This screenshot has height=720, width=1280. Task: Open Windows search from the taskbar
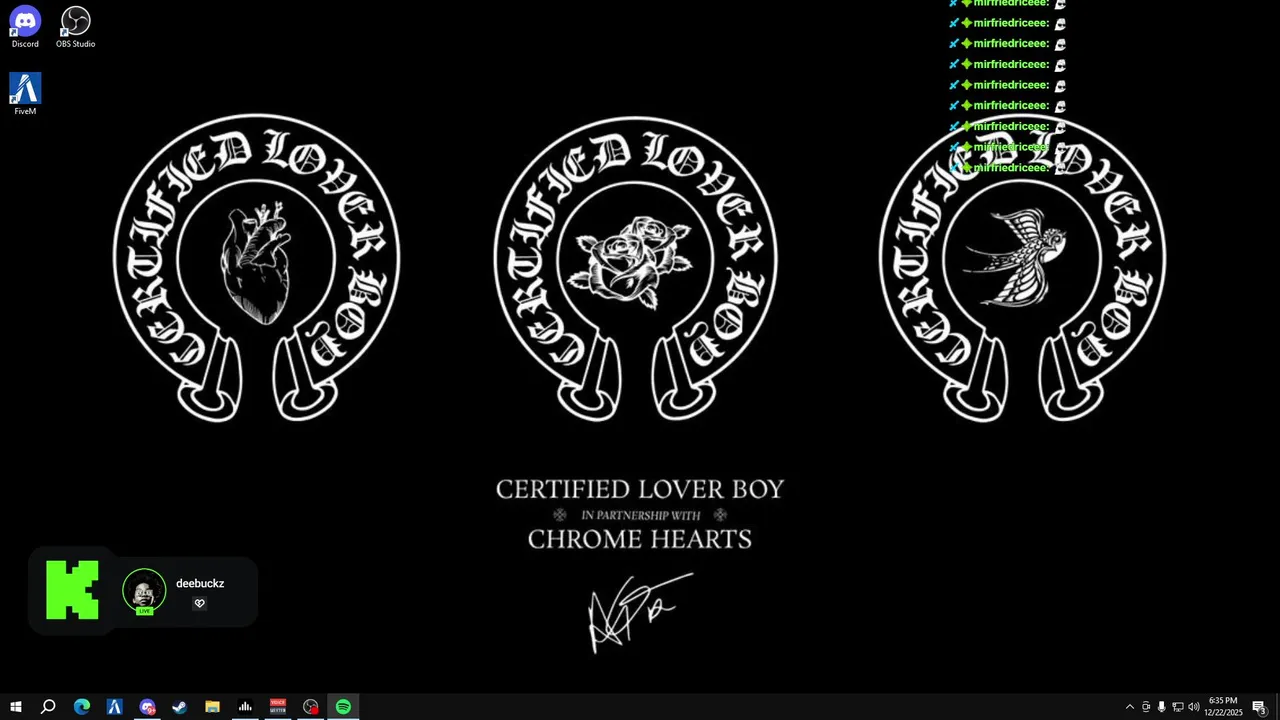point(48,707)
